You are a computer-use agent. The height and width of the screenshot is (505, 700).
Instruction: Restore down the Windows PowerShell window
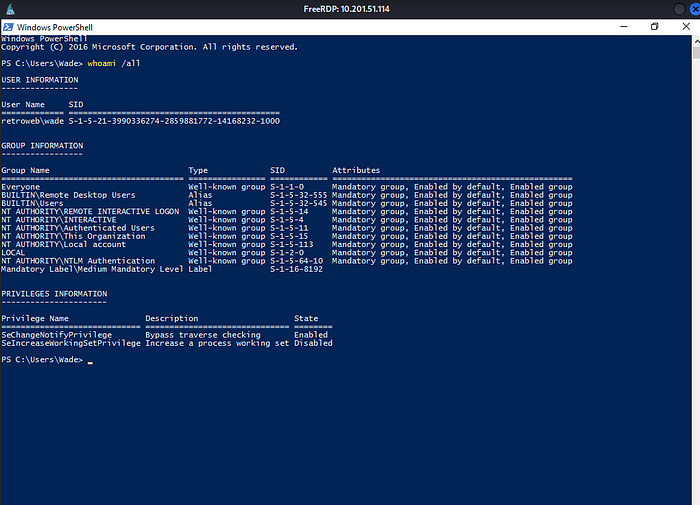(x=654, y=27)
